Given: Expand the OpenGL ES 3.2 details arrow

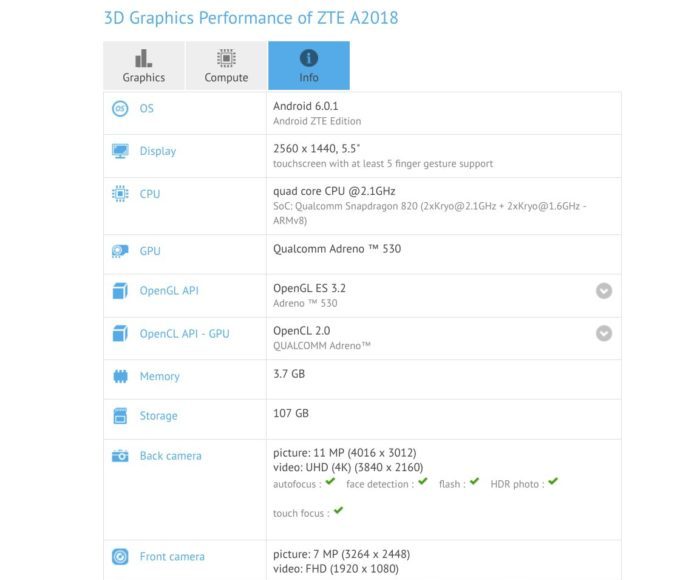Looking at the screenshot, I should point(604,291).
